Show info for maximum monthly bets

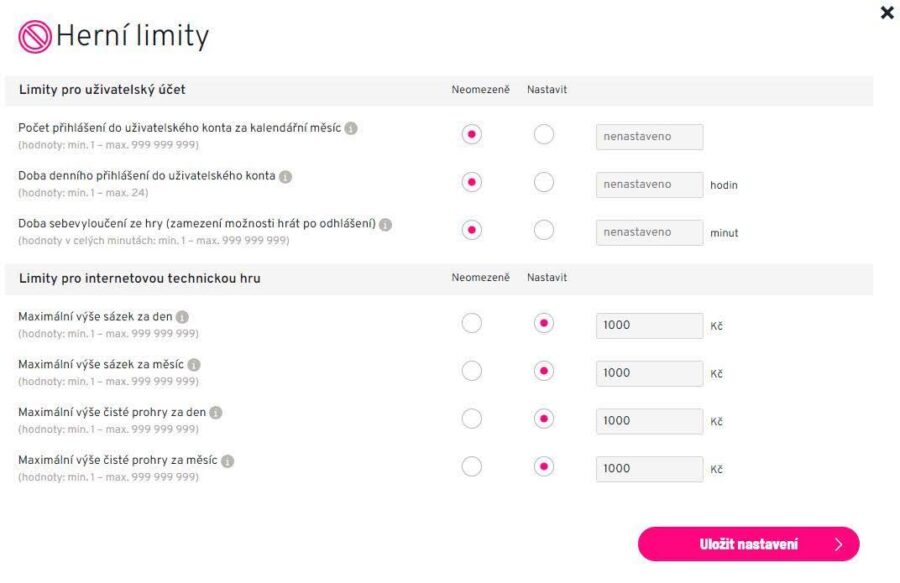point(194,365)
